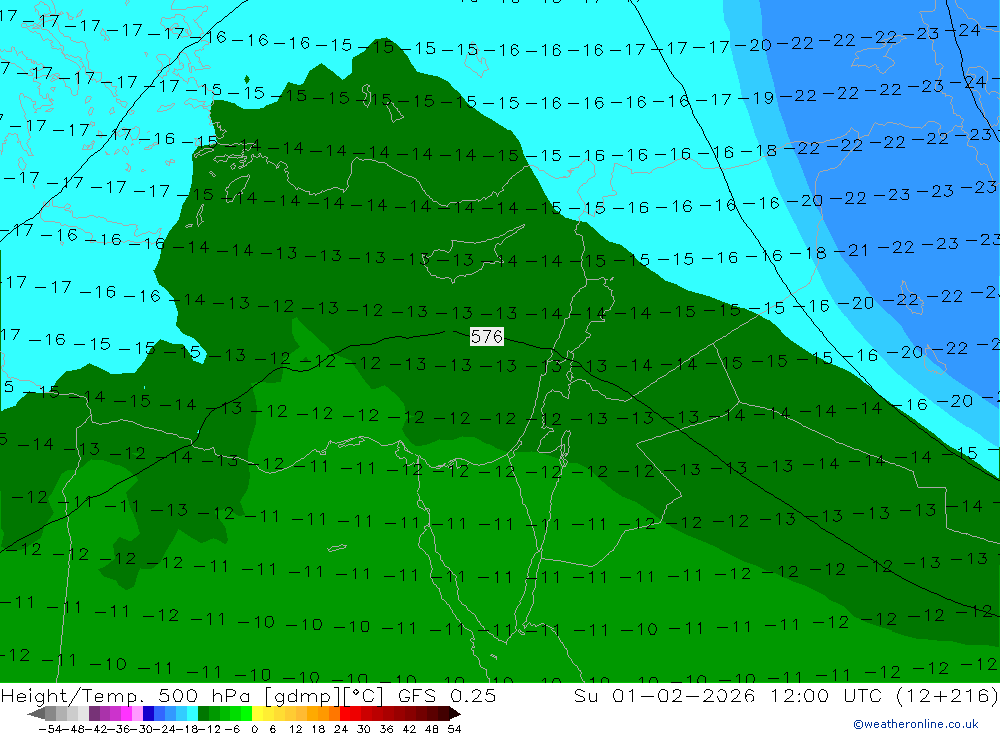Click the dark green swatch at -18
Viewport: 1000px width, 733px height.
[203, 713]
